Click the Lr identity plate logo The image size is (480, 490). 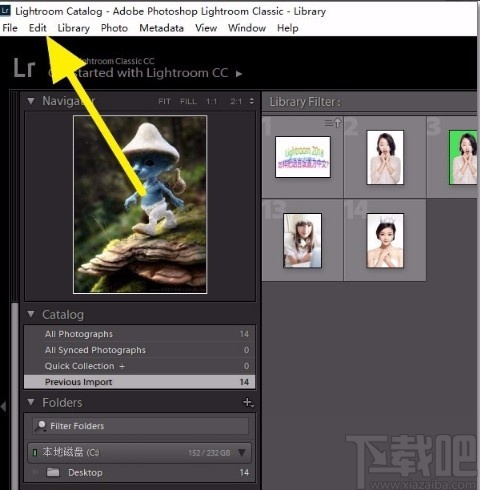coord(24,68)
